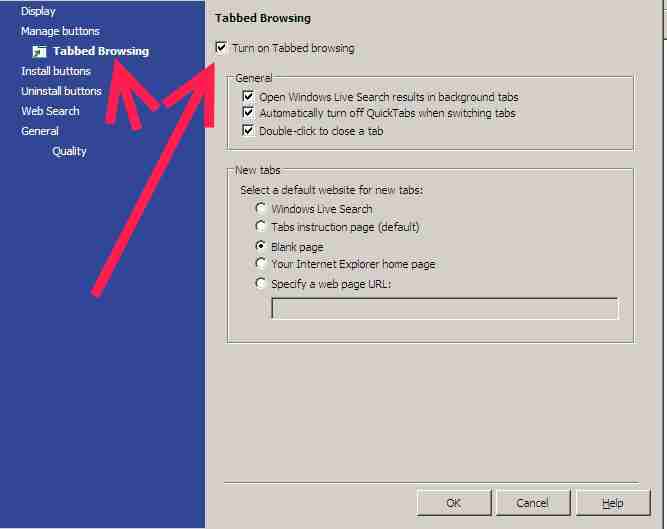Go to Uninstall buttons page
Image resolution: width=667 pixels, height=529 pixels.
61,91
